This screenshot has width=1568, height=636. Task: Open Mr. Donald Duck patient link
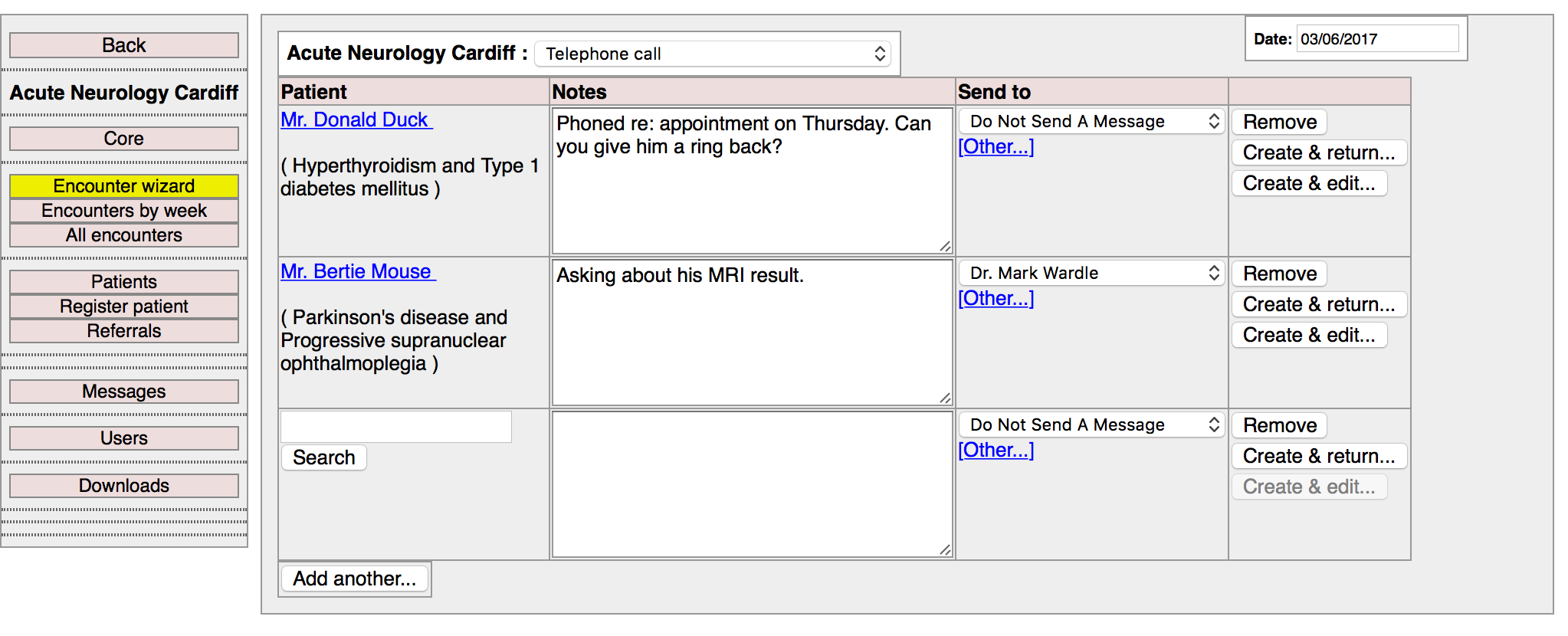click(356, 120)
